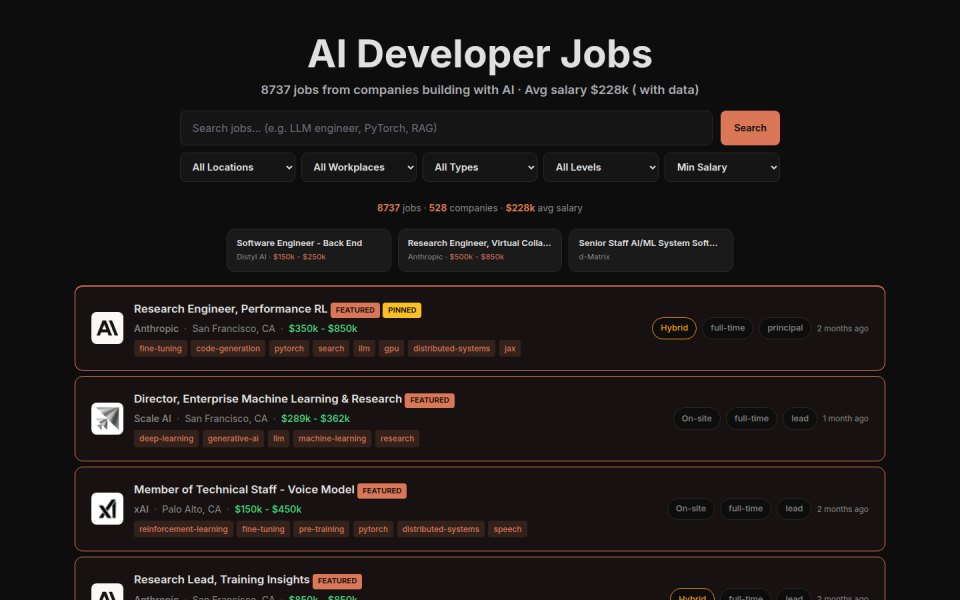Select the pytorch tag on xAI job
The width and height of the screenshot is (960, 600).
point(373,529)
